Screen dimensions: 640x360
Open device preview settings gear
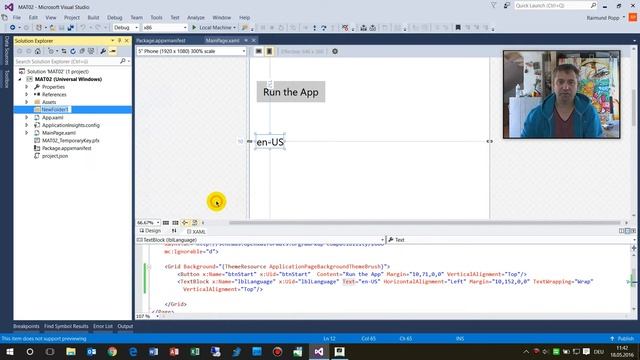pyautogui.click(x=335, y=51)
